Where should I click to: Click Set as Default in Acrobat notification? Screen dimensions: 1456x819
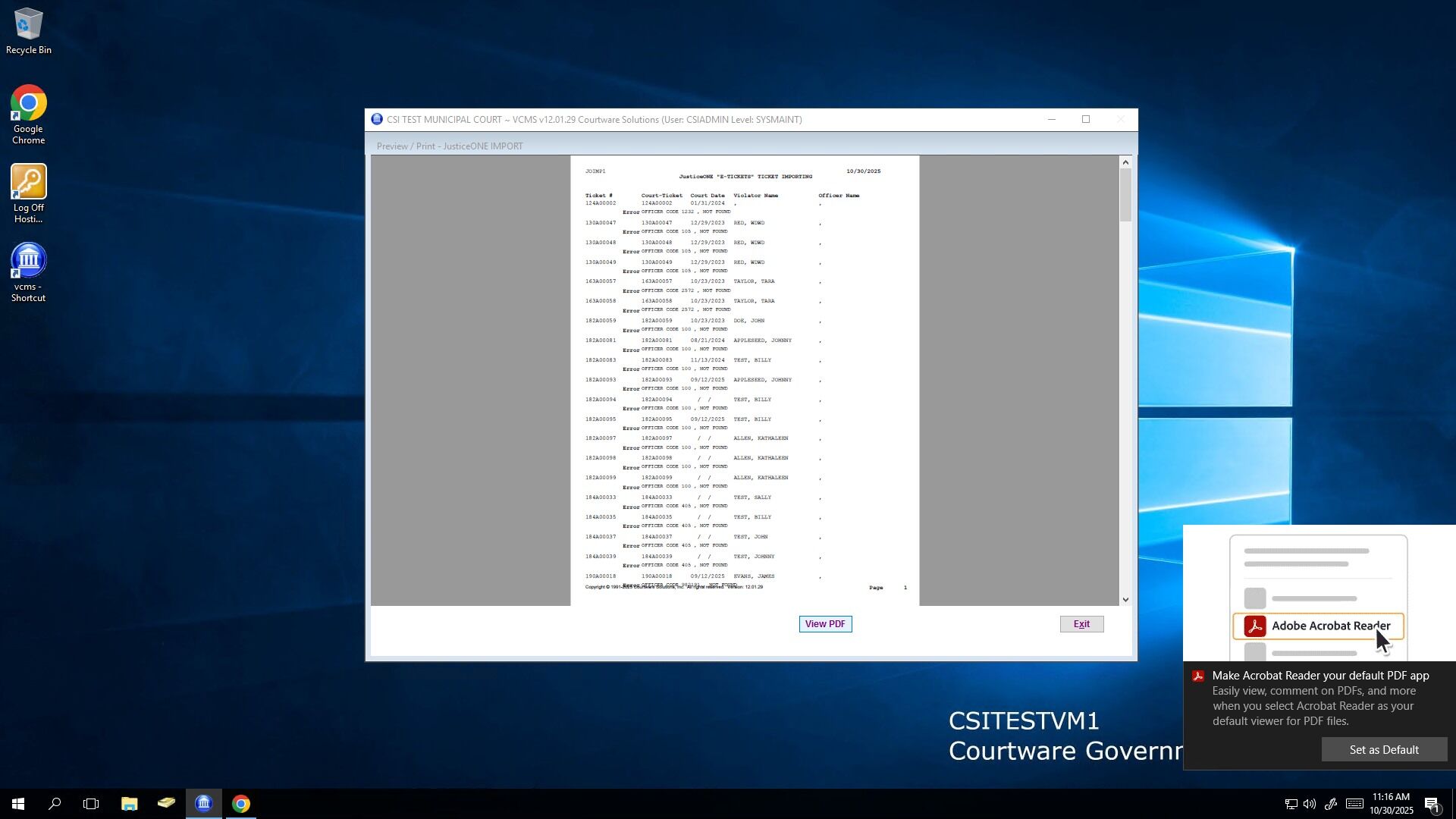[1383, 749]
